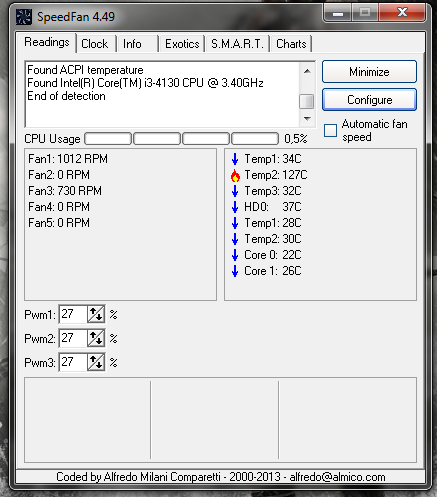Viewport: 437px width, 497px height.
Task: Click the 'Coded by Alfredo Milani Comparetti' status bar
Action: pos(220,477)
